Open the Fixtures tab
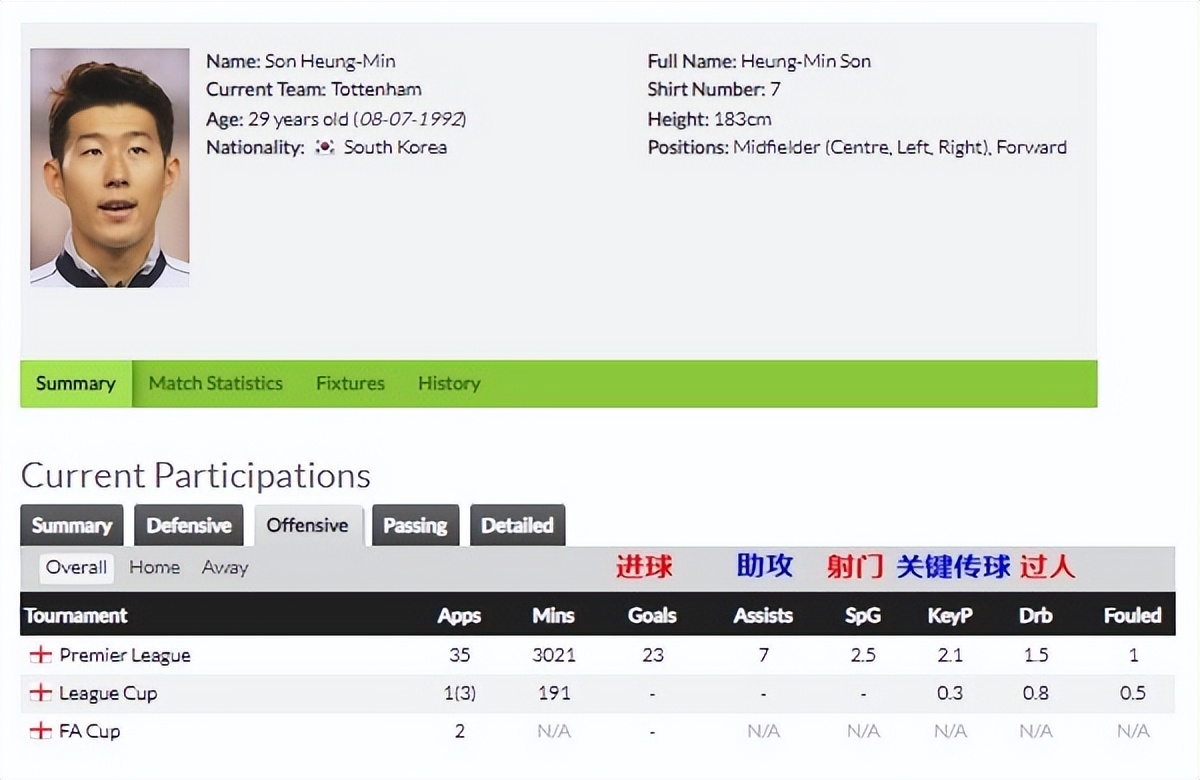Screen dimensions: 1200x780 (x=350, y=383)
